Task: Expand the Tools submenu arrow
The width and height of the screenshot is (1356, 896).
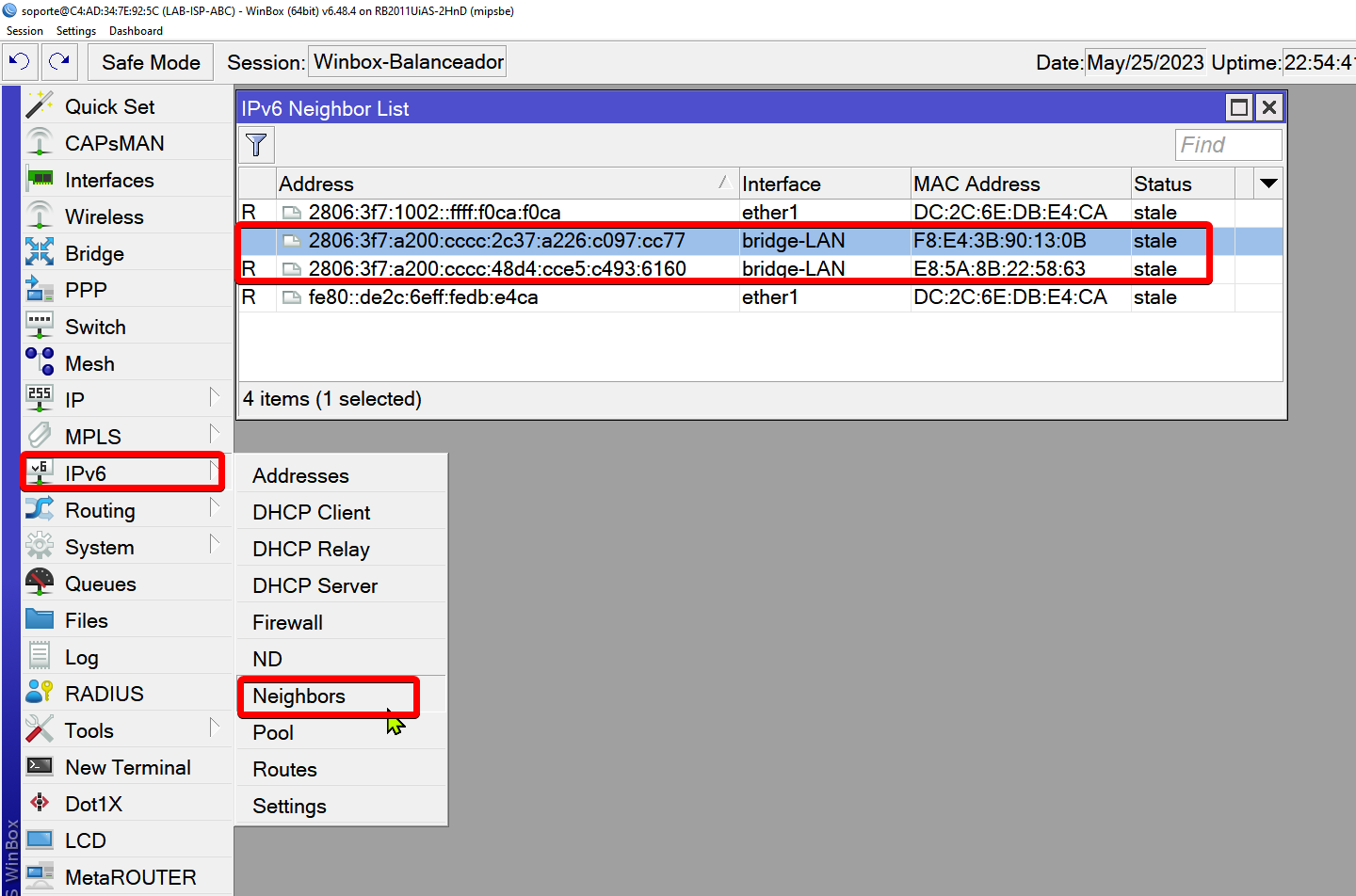Action: pyautogui.click(x=215, y=729)
